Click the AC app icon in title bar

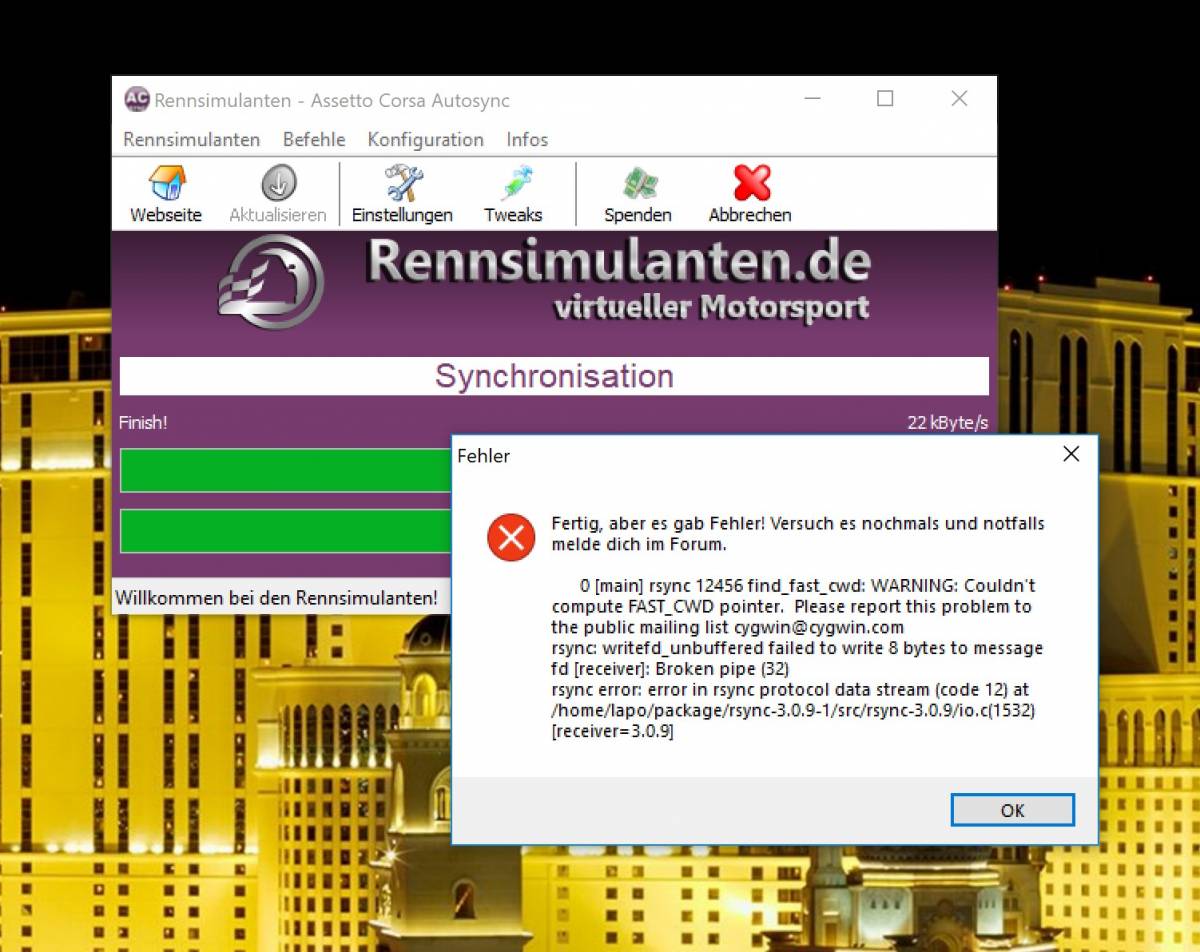[x=136, y=100]
